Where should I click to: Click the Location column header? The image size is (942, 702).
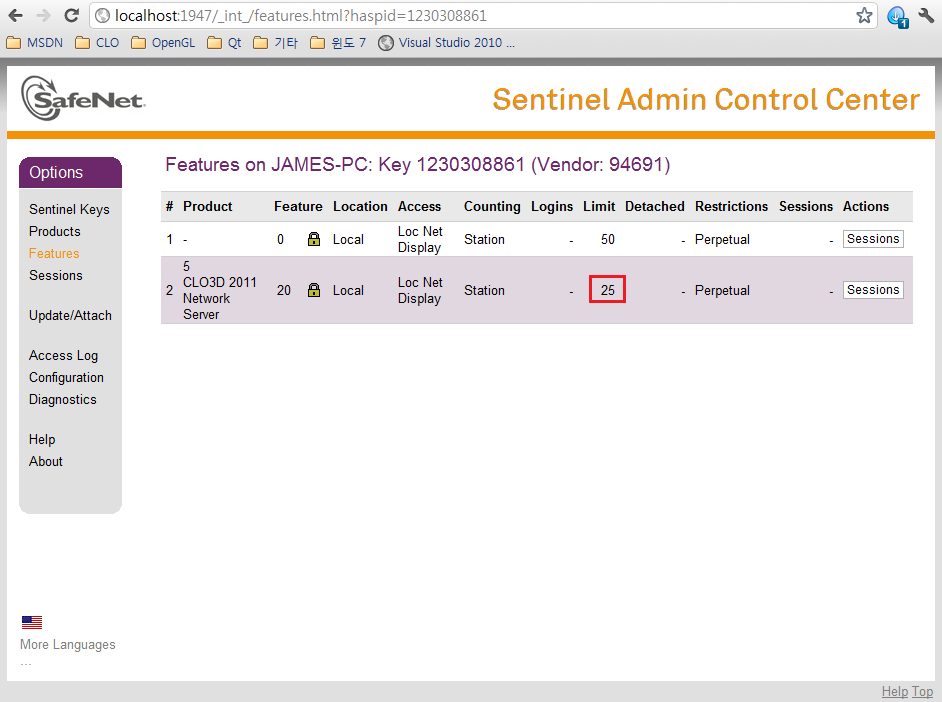pos(360,207)
